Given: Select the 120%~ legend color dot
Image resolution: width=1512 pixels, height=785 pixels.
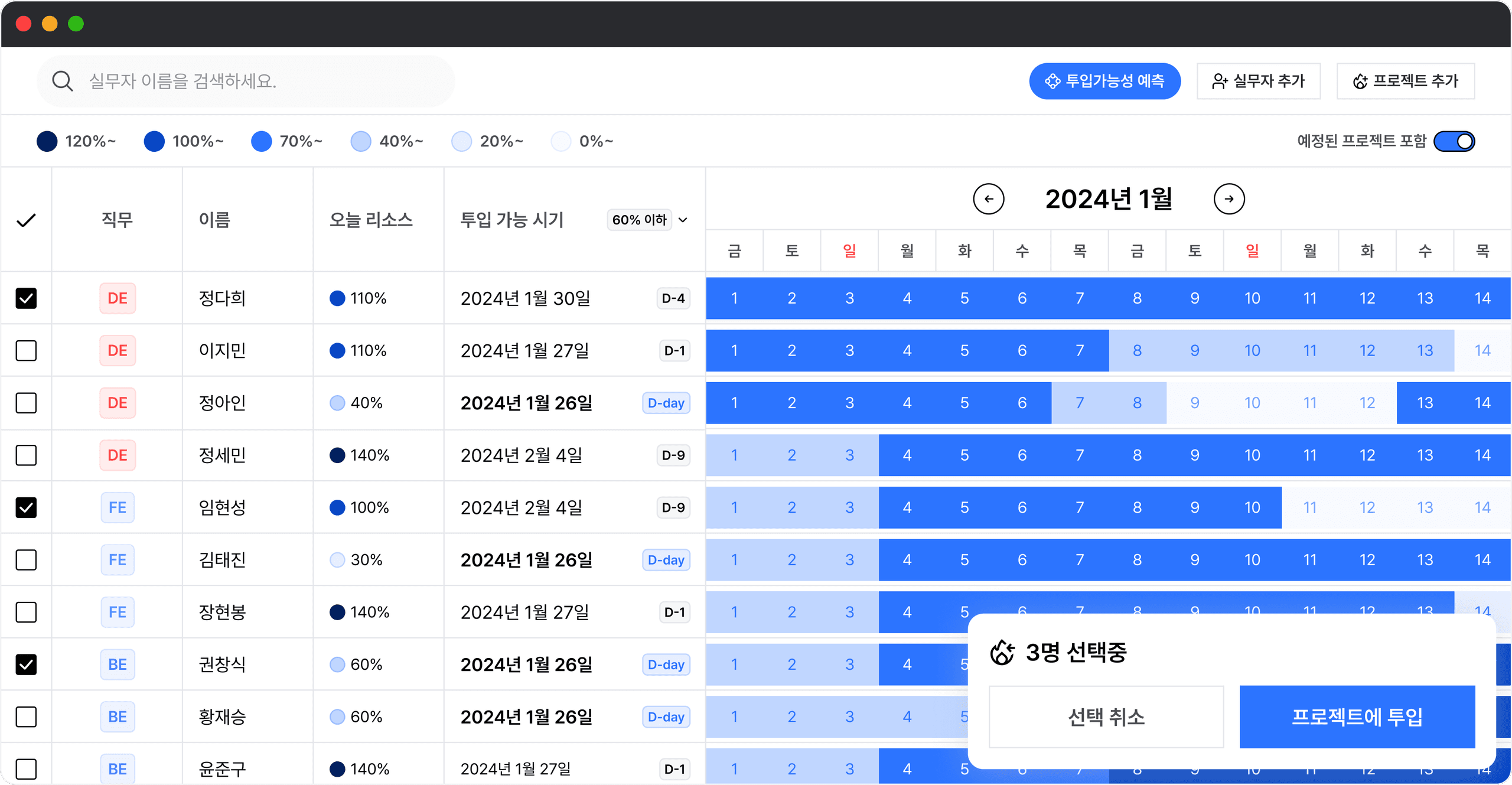Looking at the screenshot, I should click(47, 141).
